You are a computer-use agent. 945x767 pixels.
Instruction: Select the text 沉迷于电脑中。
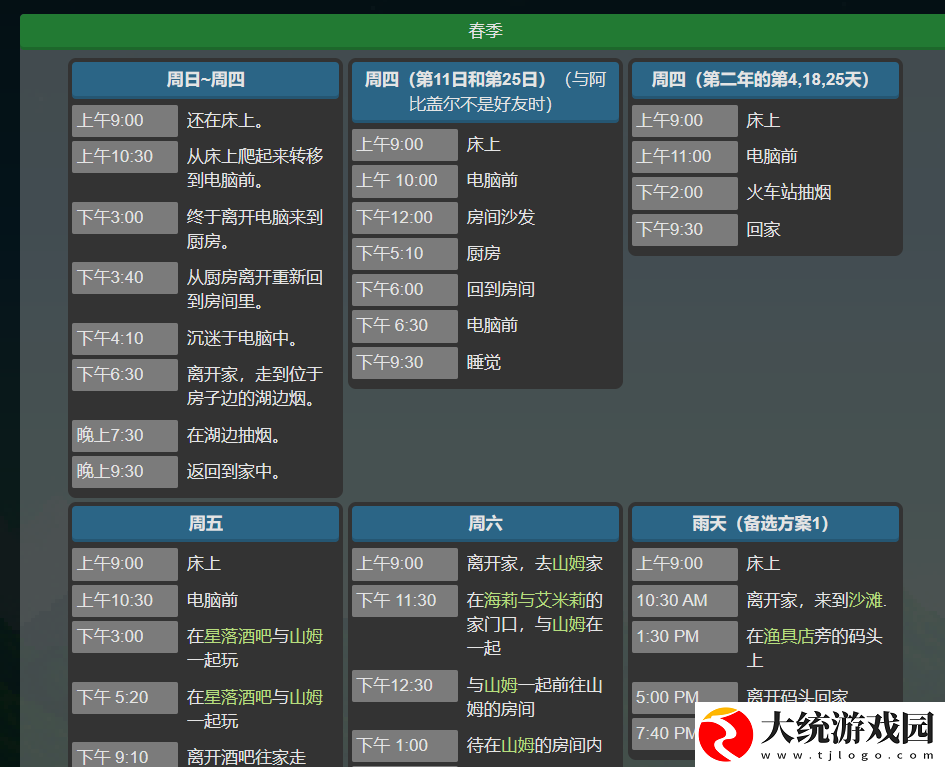point(242,338)
